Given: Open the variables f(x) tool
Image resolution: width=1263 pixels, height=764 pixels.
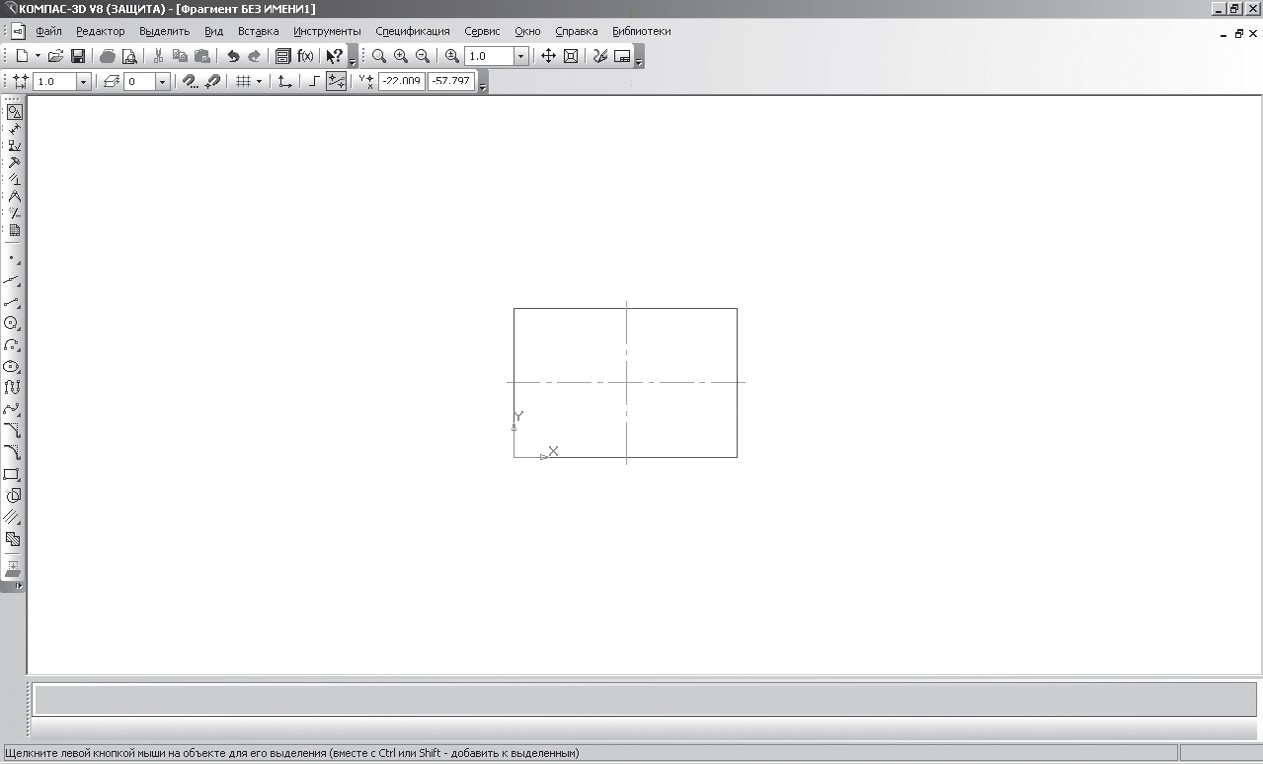Looking at the screenshot, I should click(306, 57).
